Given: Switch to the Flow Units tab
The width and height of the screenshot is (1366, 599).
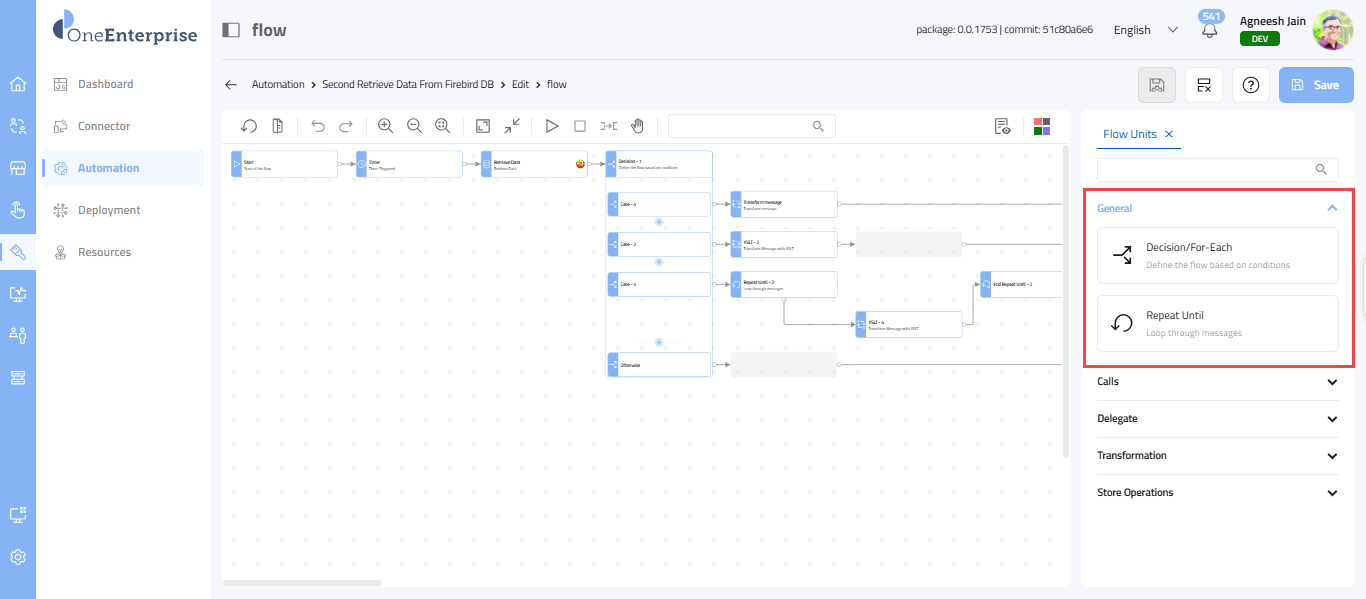Looking at the screenshot, I should (x=1129, y=134).
